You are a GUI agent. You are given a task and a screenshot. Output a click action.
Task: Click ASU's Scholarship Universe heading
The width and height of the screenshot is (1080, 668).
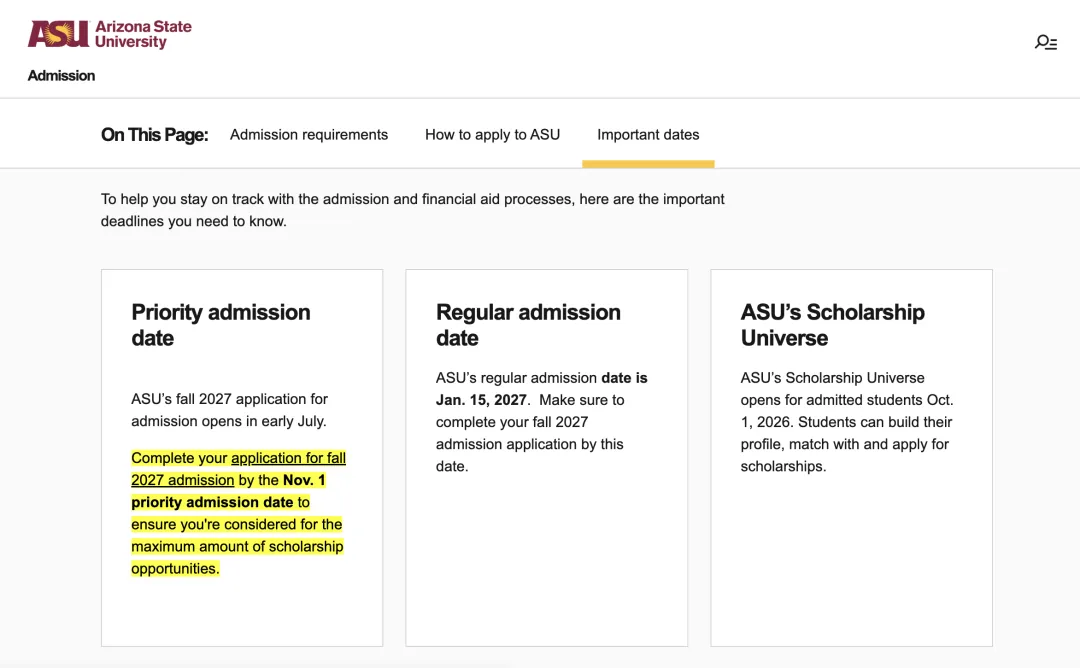pos(833,325)
